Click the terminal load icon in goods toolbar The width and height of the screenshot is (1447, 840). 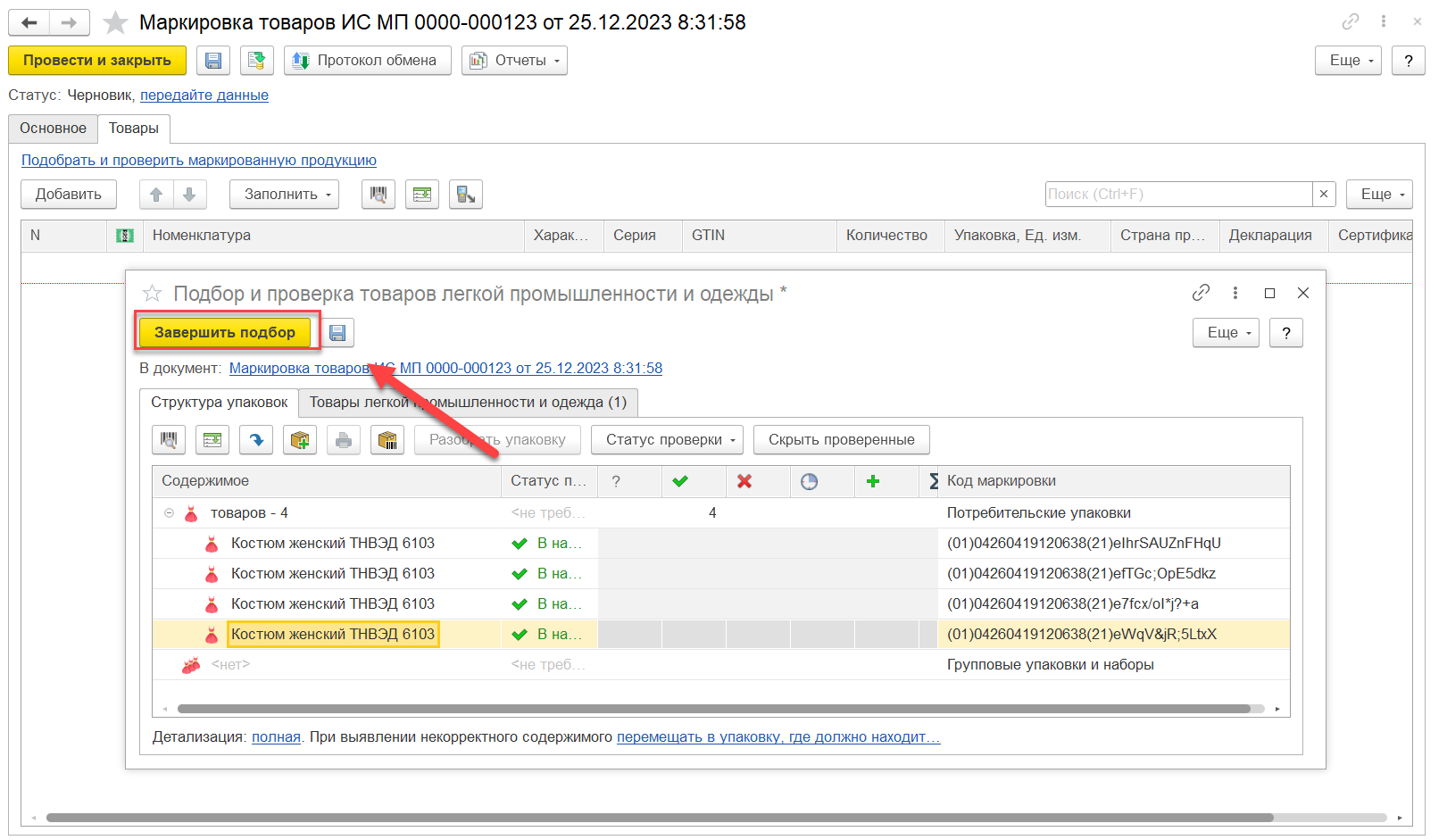pos(466,195)
